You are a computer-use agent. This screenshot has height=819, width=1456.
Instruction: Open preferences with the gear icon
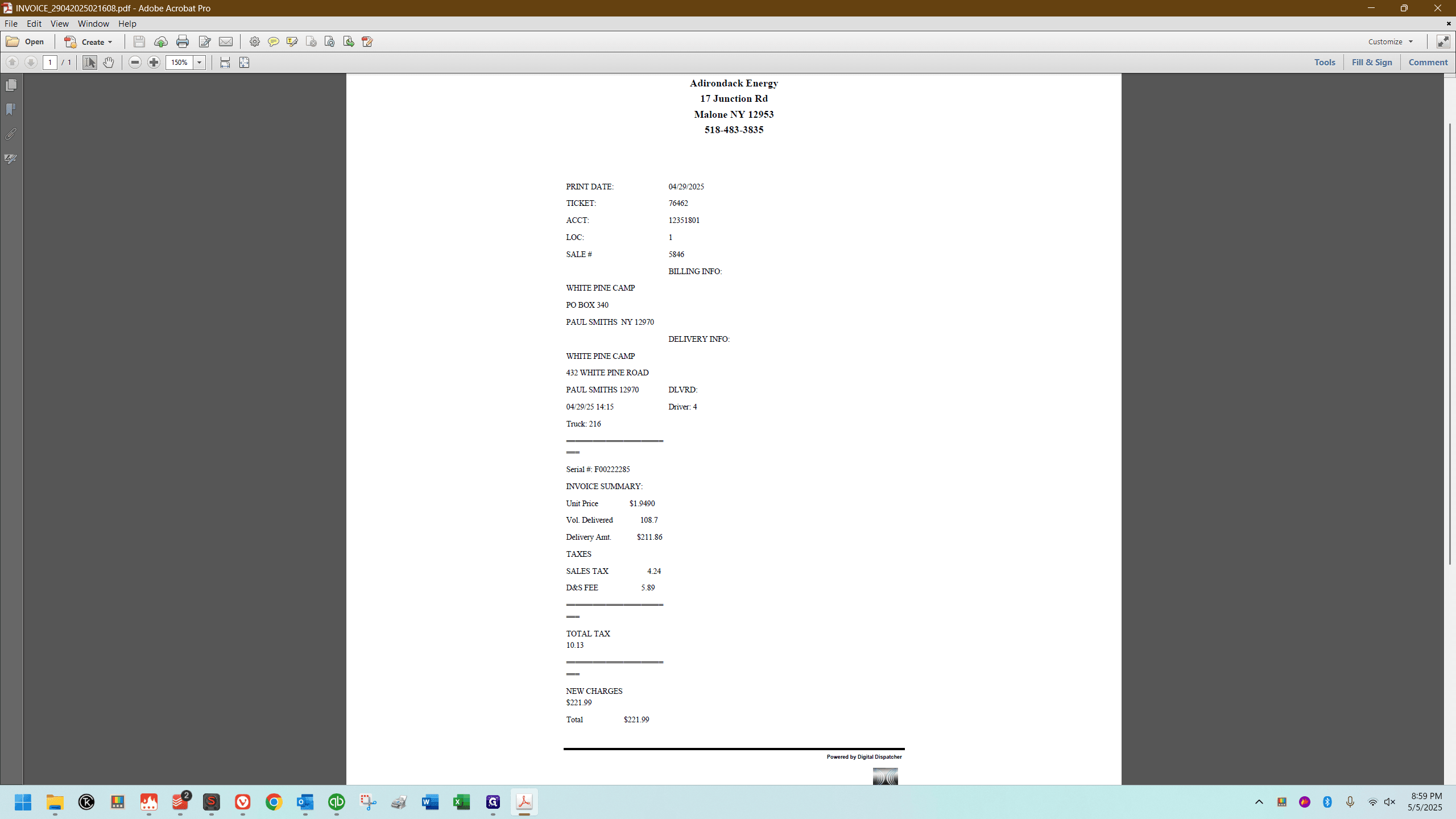point(255,42)
